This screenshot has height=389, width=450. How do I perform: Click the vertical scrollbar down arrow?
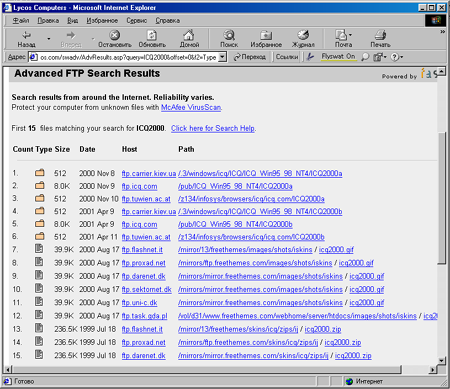point(442,360)
